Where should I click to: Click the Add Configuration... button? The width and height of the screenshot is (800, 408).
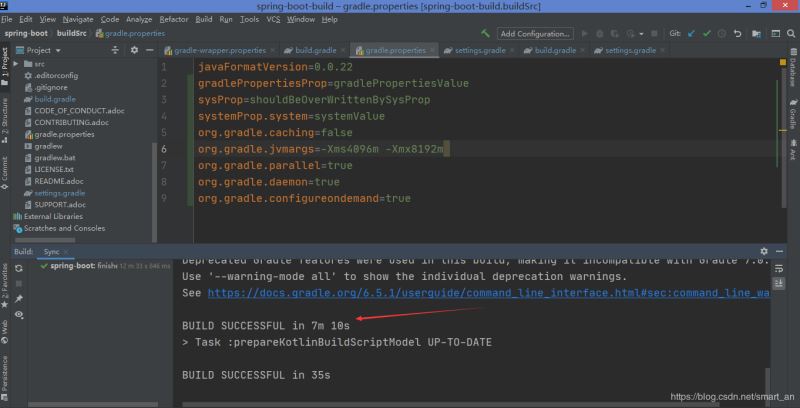535,34
